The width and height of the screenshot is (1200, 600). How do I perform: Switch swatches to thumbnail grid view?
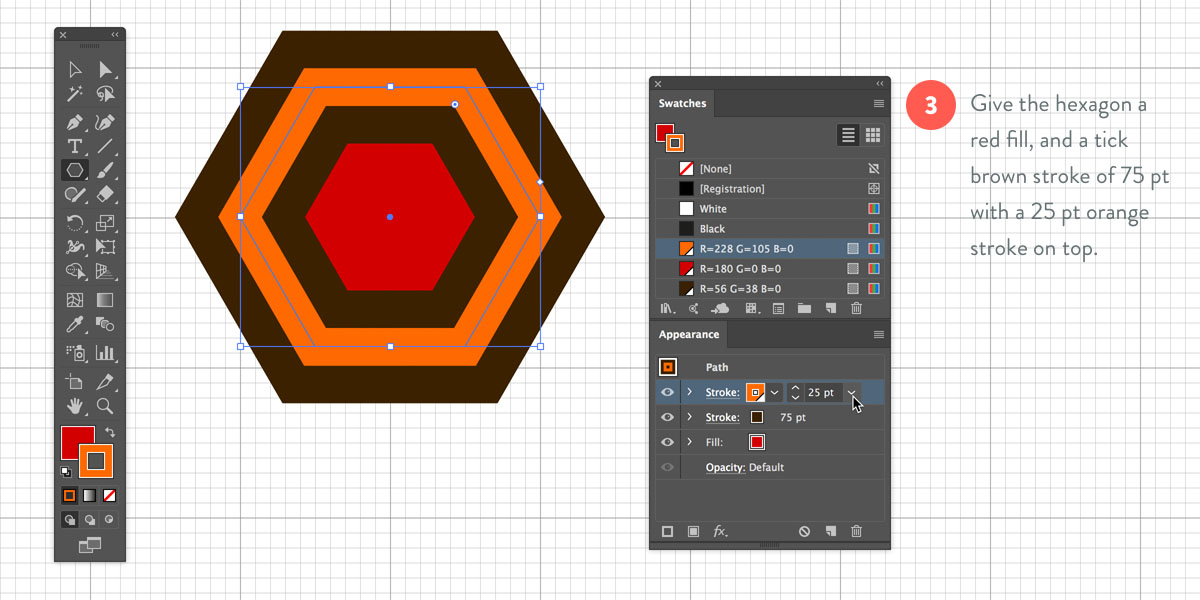coord(872,135)
